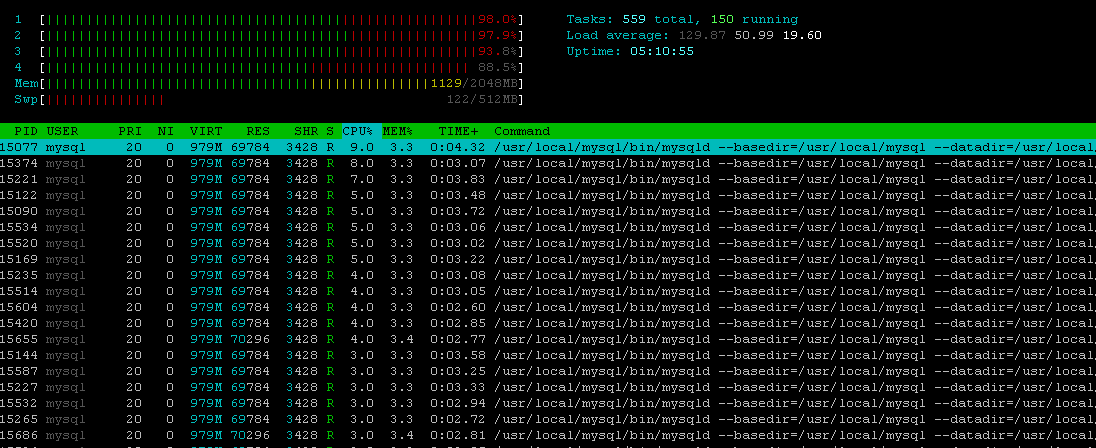Click the Load average value 129.87
Image resolution: width=1096 pixels, height=448 pixels.
[x=702, y=36]
